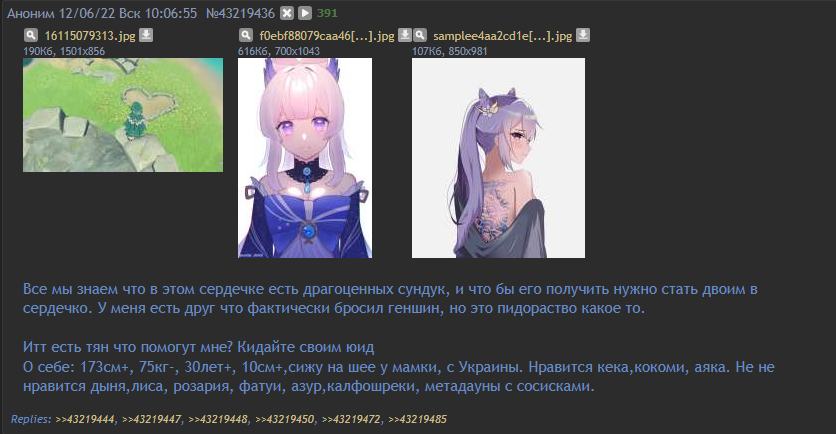The width and height of the screenshot is (836, 434).
Task: Open the f0ebf88079caa46[...].jpg filename link
Action: pyautogui.click(x=327, y=36)
